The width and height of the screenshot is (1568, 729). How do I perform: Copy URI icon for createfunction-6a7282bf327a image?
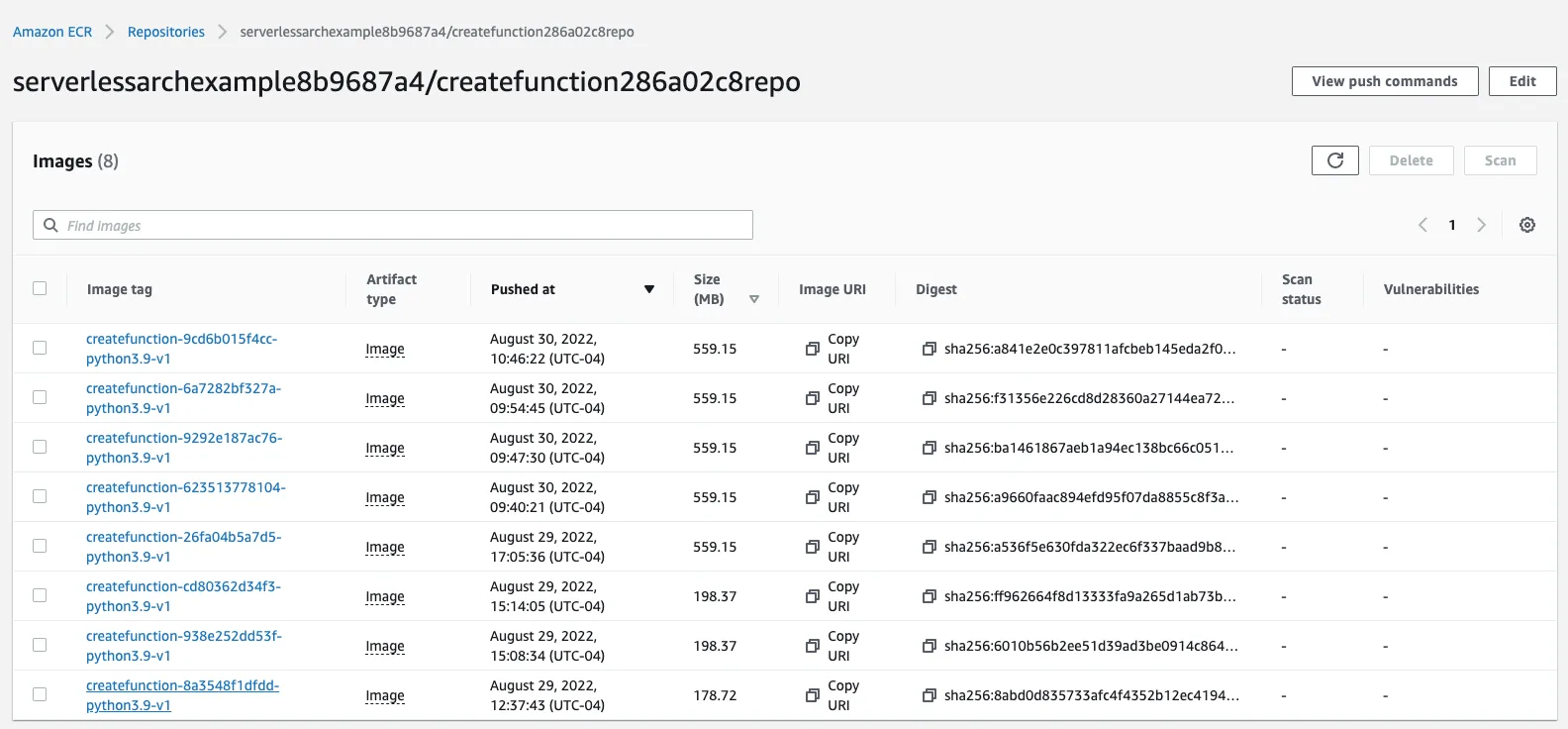click(x=812, y=398)
